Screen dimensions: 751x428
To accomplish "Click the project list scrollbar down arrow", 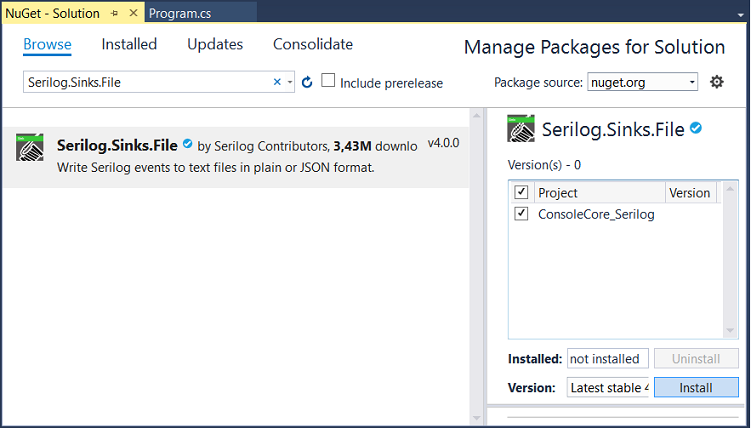I will [730, 330].
